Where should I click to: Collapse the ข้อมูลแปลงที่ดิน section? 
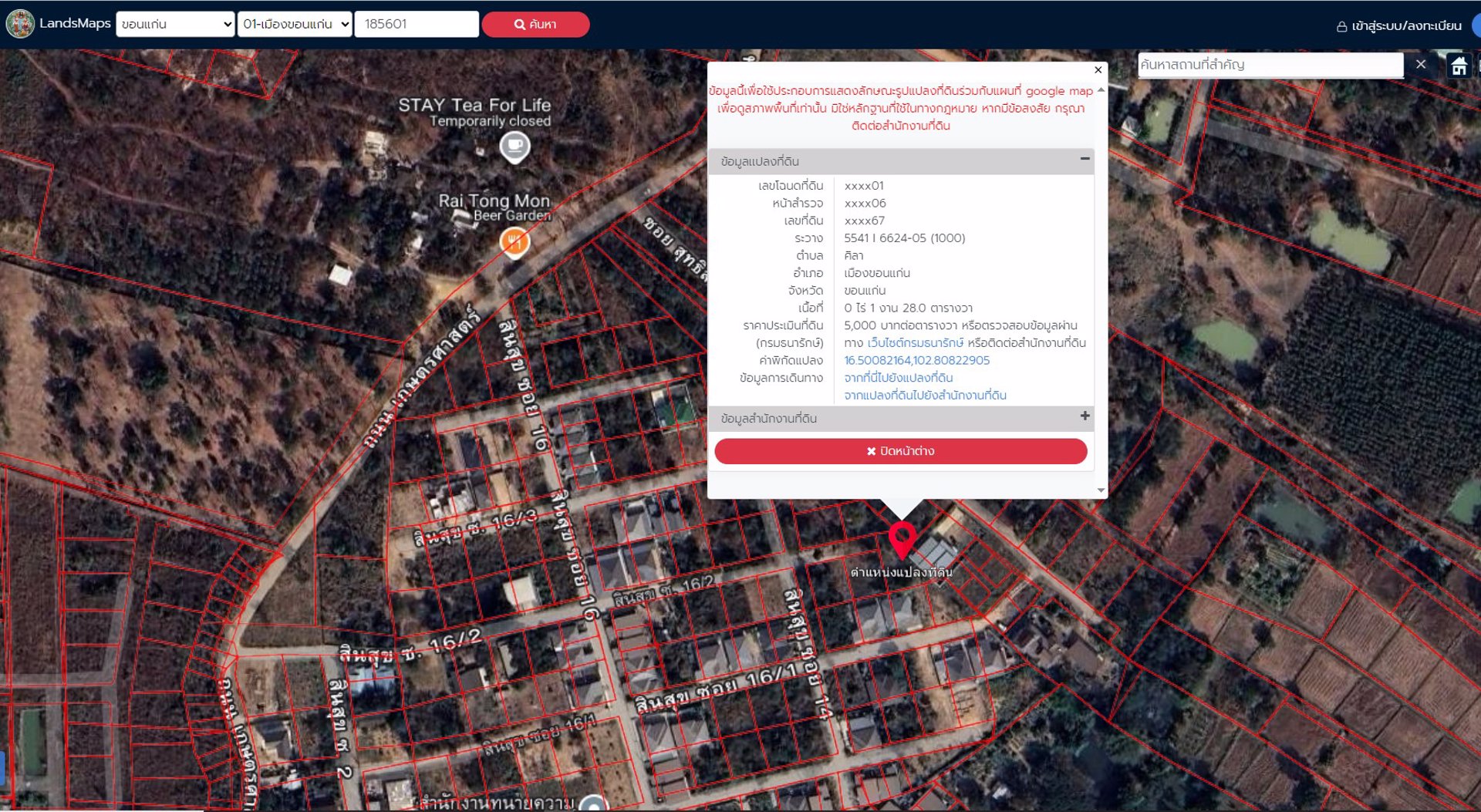tap(1085, 159)
